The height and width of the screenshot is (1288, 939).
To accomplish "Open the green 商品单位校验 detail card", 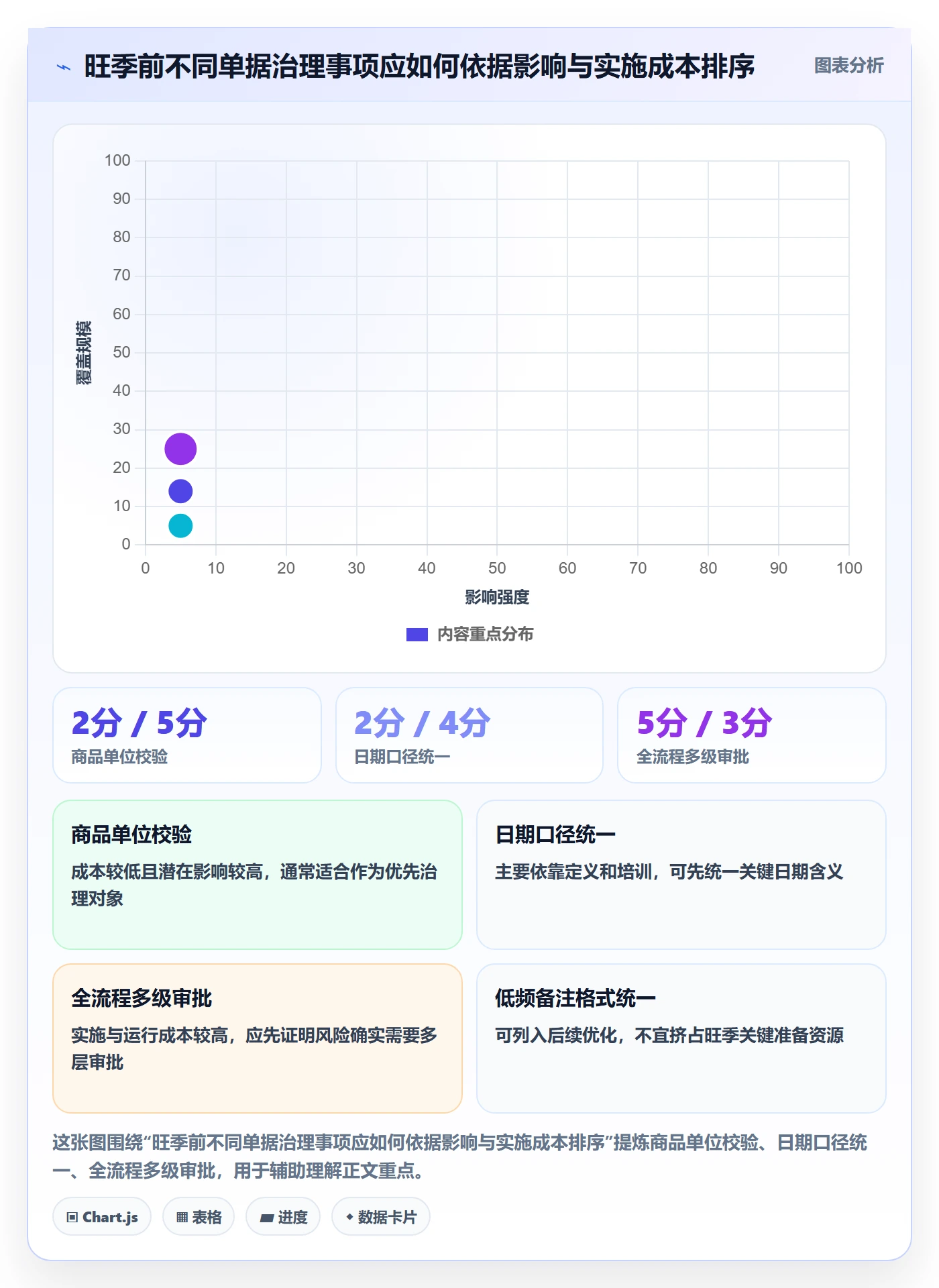I will [258, 875].
